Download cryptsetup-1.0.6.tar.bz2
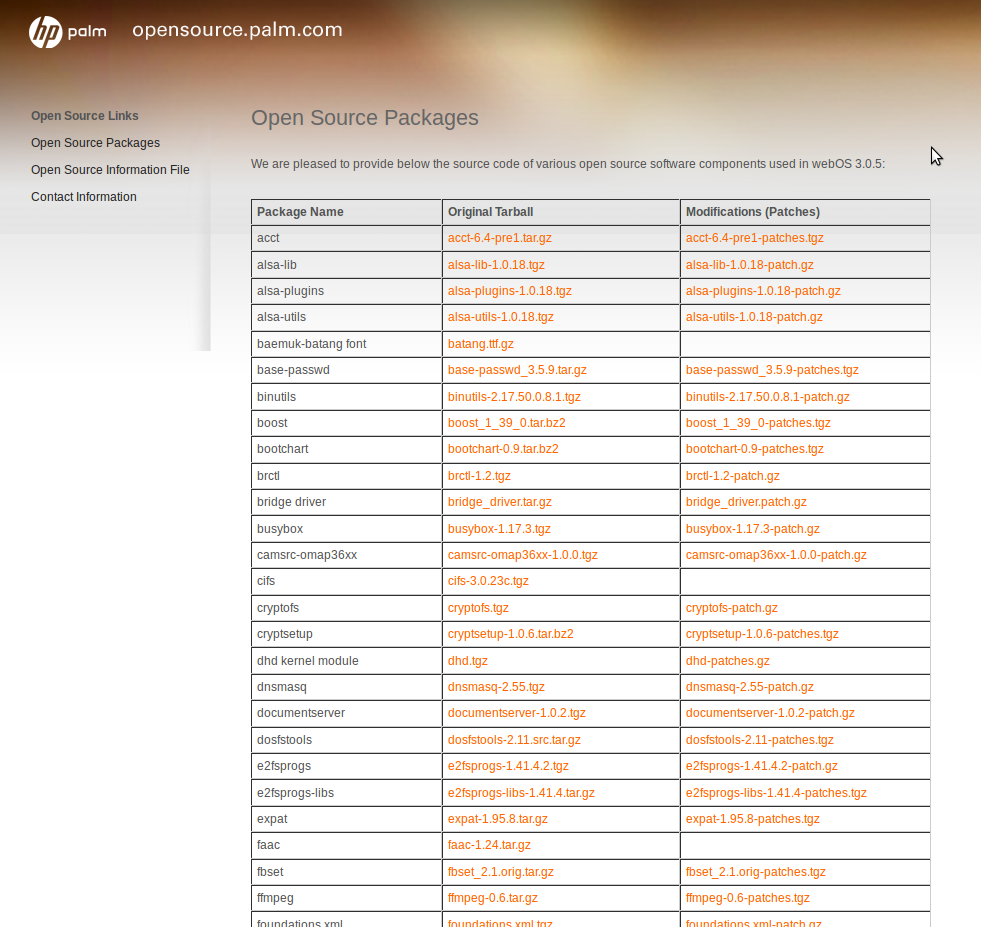Viewport: 981px width, 927px height. (511, 634)
